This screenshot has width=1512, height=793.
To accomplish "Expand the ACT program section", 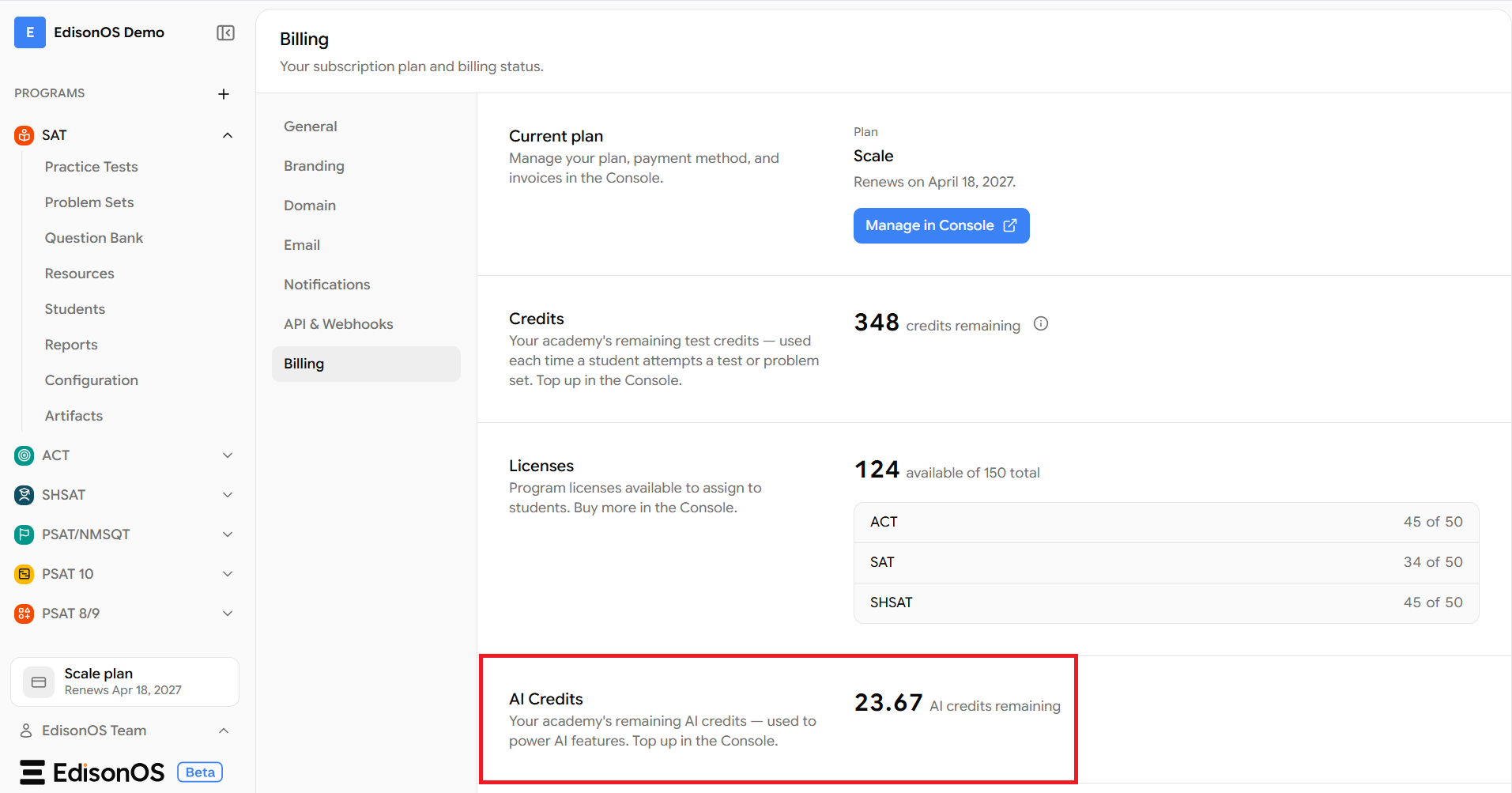I will (228, 455).
